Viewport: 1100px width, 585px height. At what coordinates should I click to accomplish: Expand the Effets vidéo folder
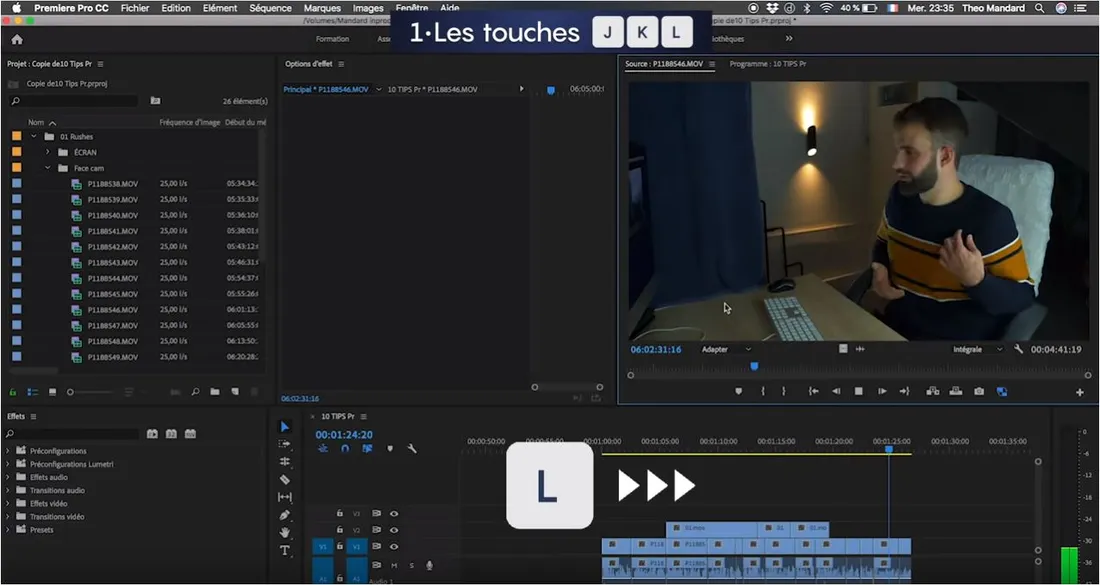[x=8, y=503]
